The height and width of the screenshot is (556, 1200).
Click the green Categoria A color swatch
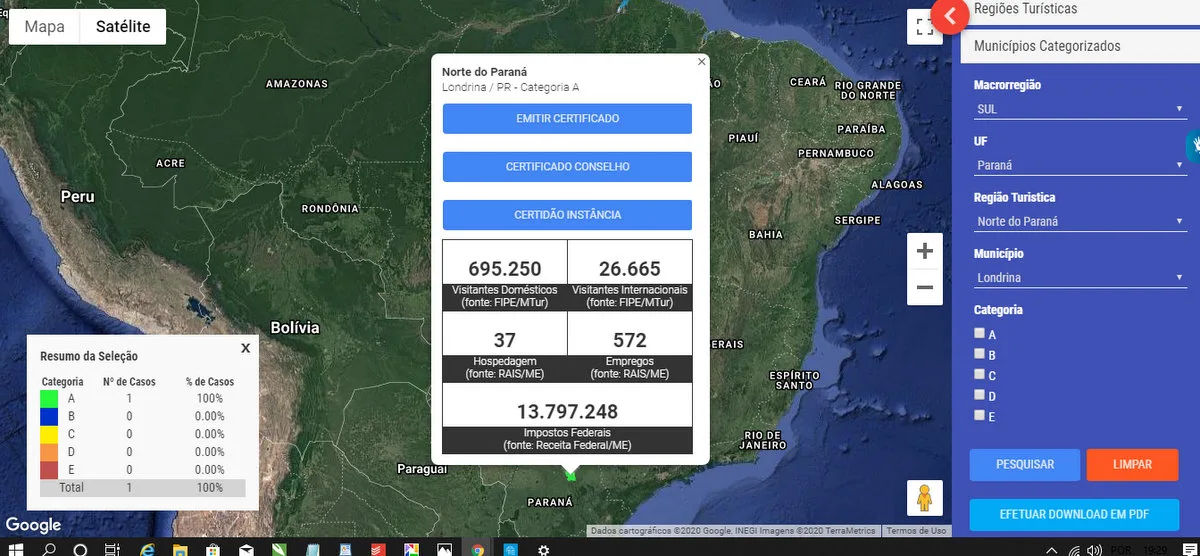(x=49, y=398)
